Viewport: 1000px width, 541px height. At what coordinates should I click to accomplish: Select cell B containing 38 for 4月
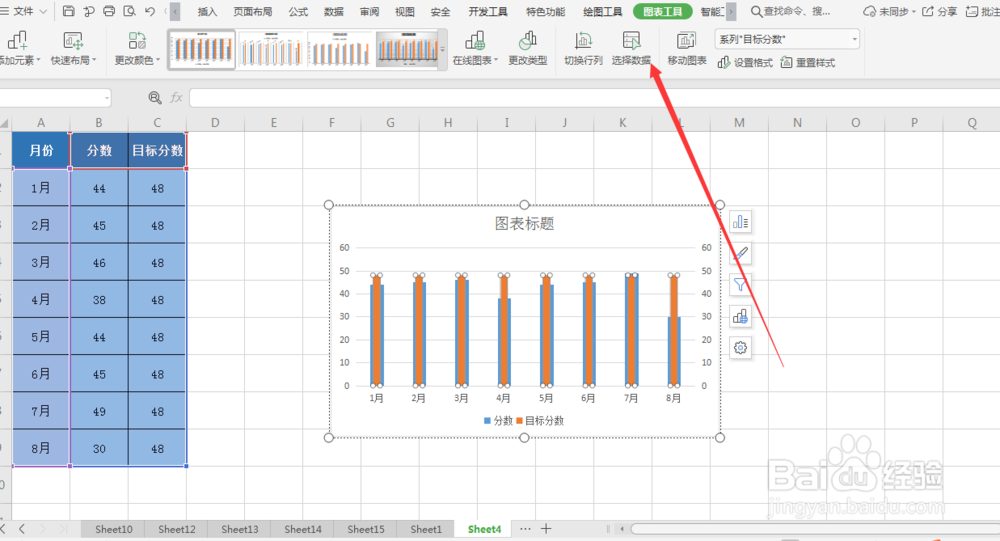[x=99, y=299]
